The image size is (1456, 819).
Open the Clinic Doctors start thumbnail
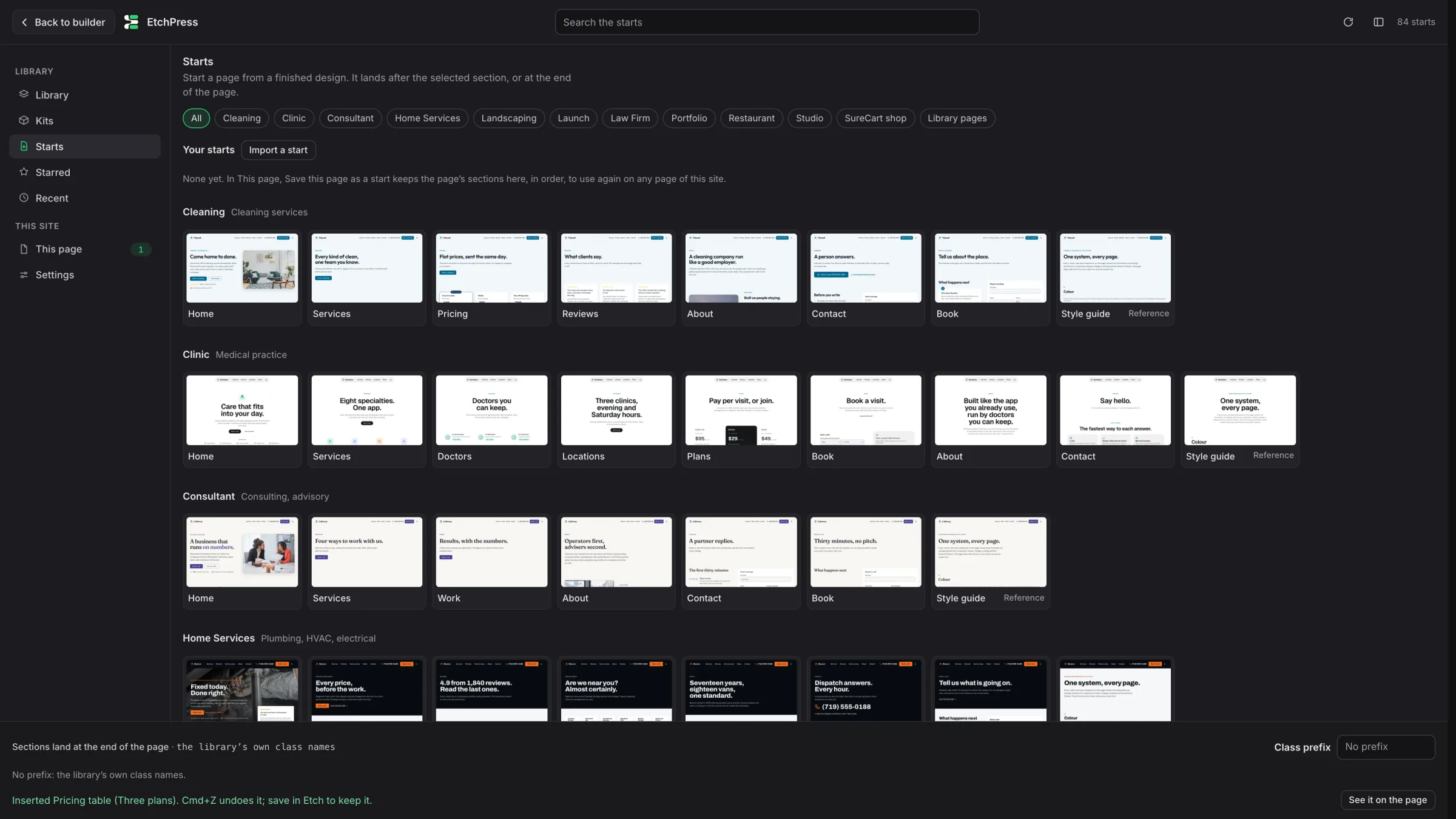(x=491, y=410)
